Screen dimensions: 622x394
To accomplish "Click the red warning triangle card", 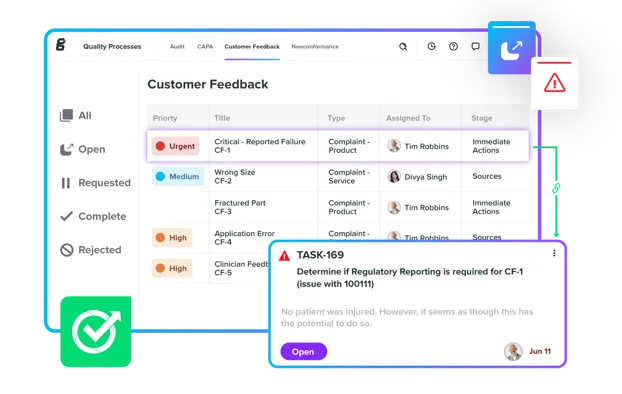I will coord(555,83).
